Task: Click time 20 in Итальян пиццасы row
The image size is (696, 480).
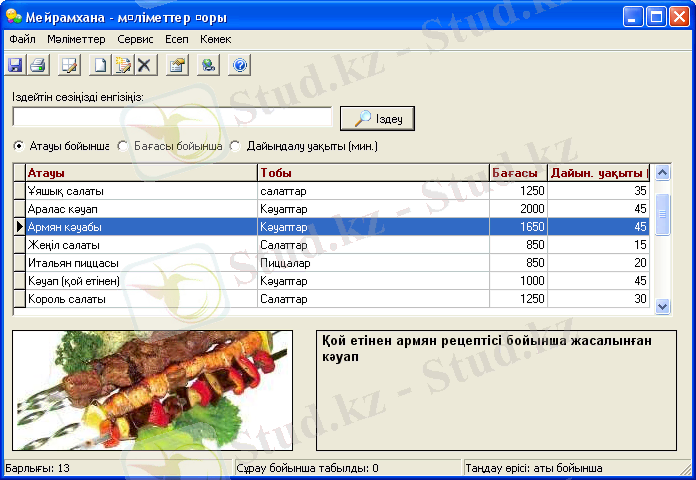Action: point(599,263)
